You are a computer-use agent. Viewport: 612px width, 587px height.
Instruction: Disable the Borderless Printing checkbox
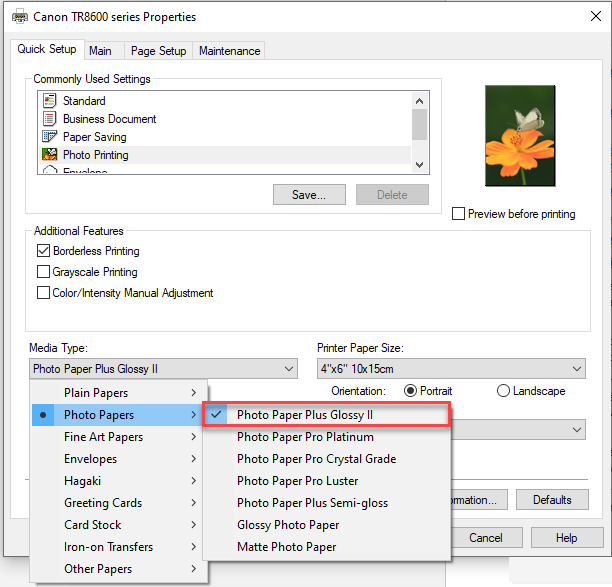pyautogui.click(x=43, y=251)
